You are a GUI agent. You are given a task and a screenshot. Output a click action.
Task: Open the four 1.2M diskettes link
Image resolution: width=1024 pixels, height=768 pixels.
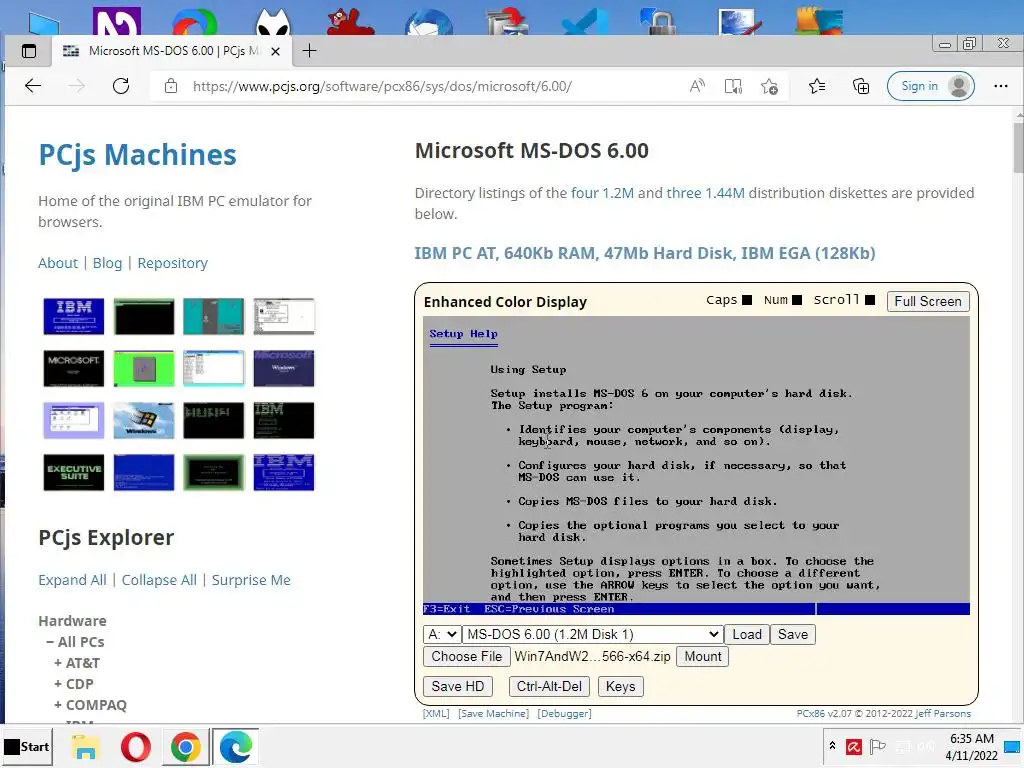point(602,193)
